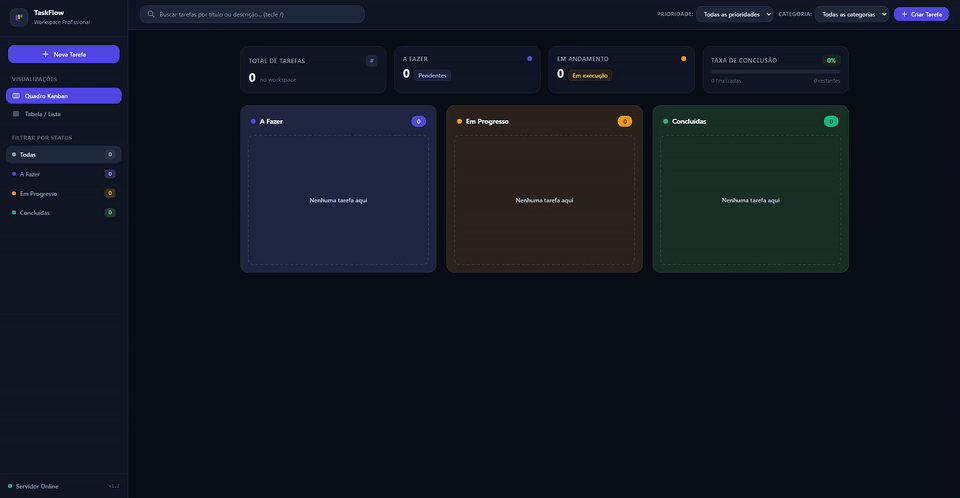Focus the task search field
Screen dimensions: 960x498
pos(252,14)
